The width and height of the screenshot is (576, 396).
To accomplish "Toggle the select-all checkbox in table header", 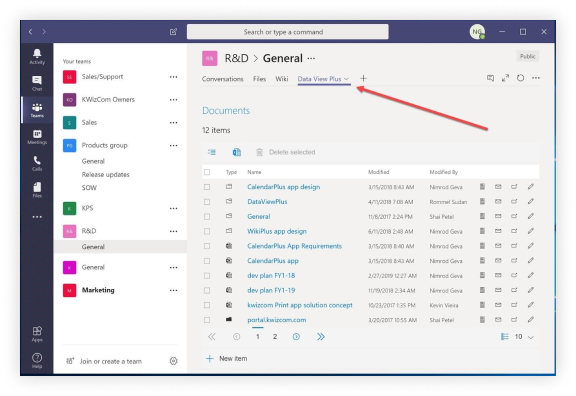I will click(x=207, y=172).
